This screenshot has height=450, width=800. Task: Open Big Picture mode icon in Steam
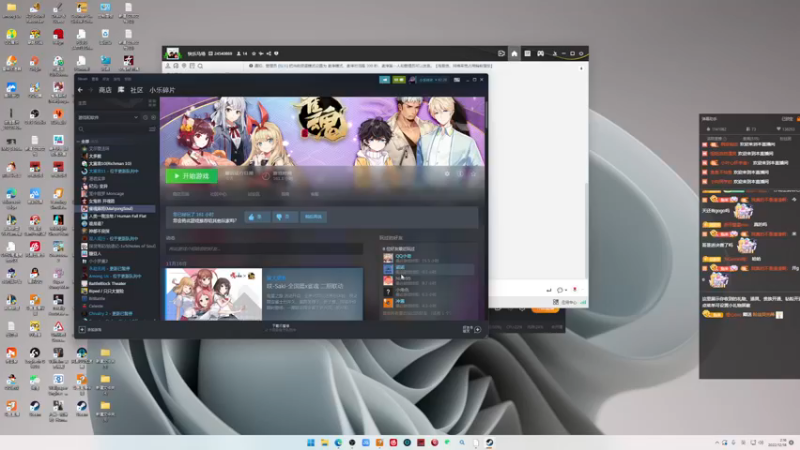coord(457,80)
